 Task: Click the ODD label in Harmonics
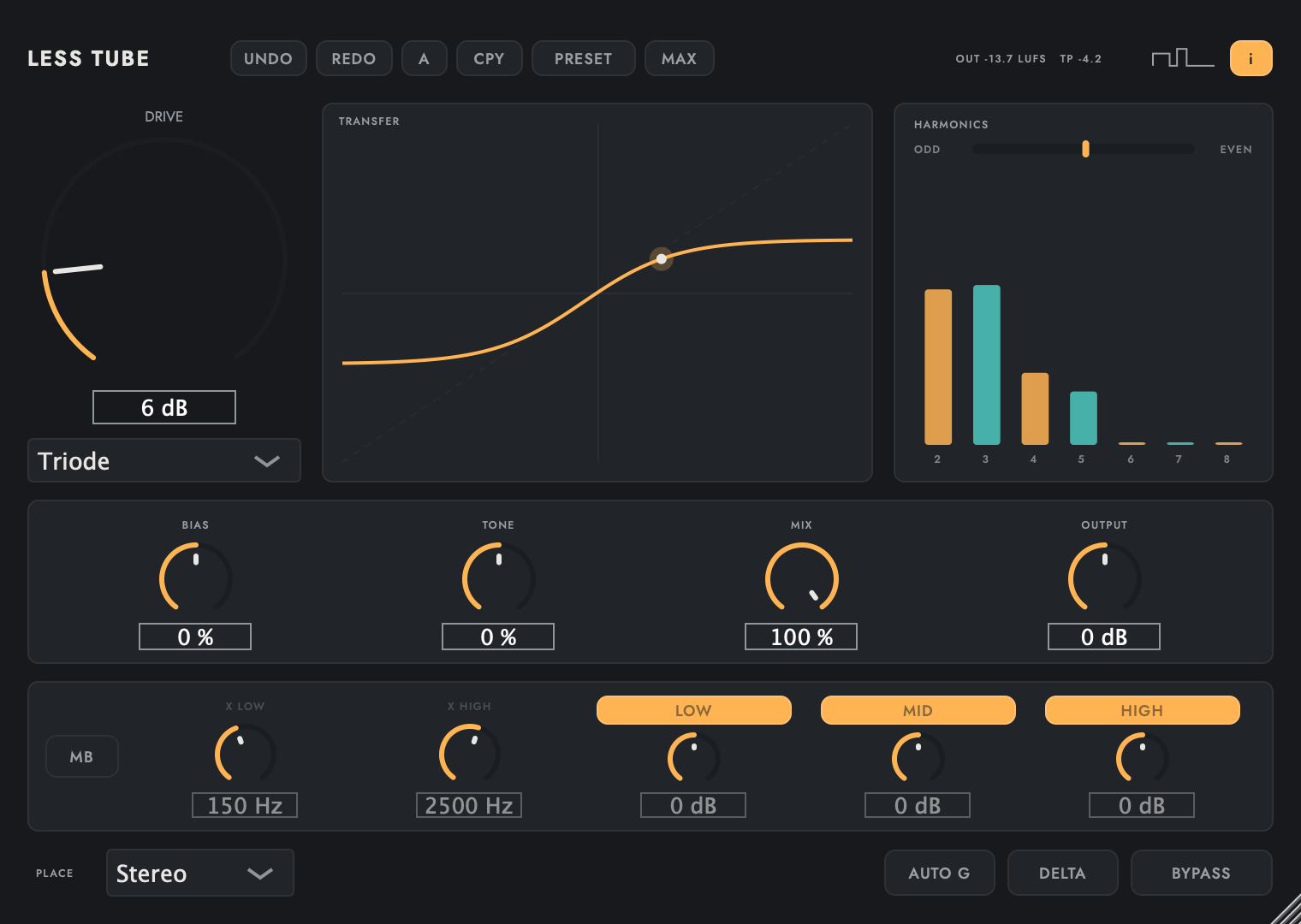point(927,150)
